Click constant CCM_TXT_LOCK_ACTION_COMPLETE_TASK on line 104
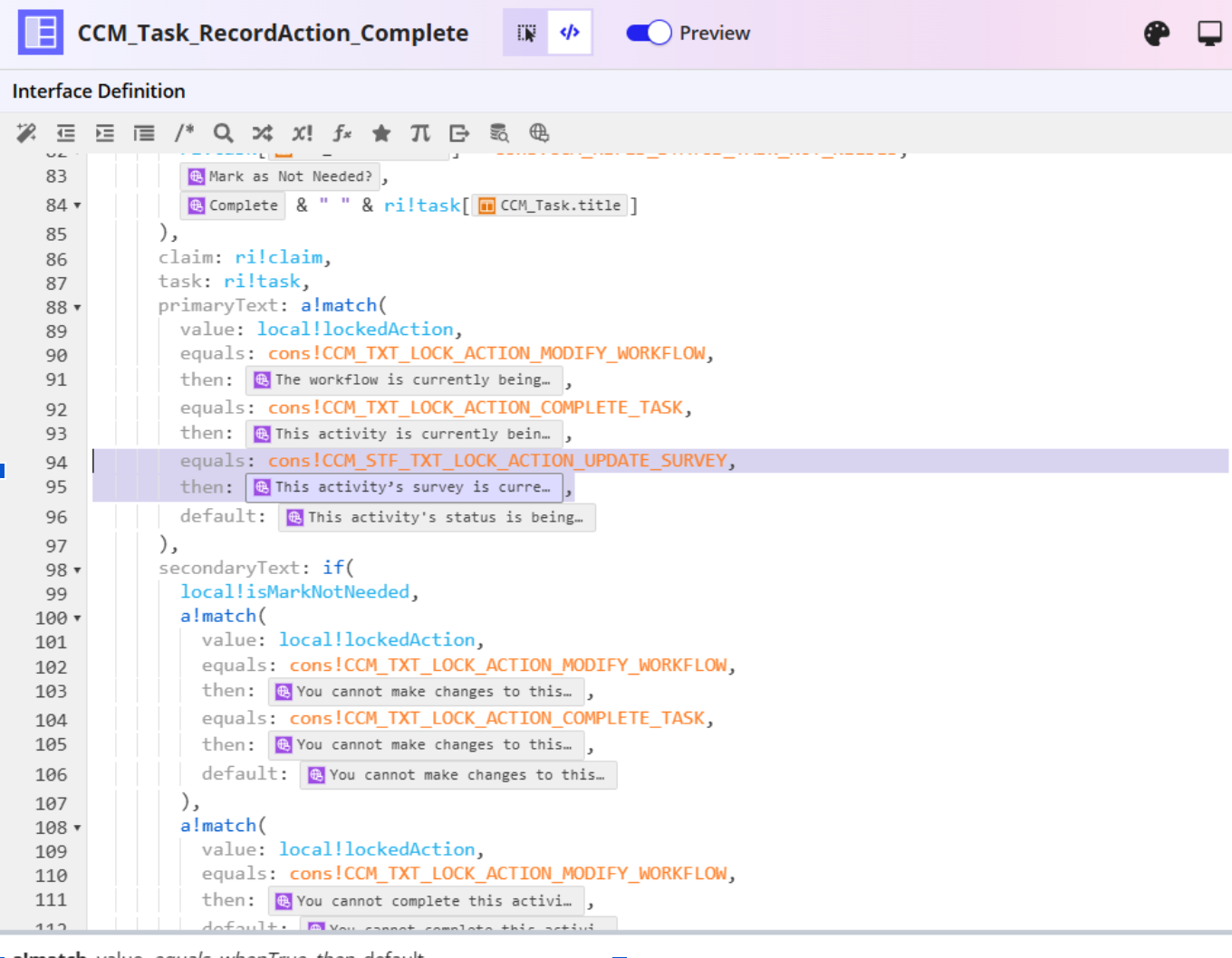The height and width of the screenshot is (958, 1232). point(497,718)
